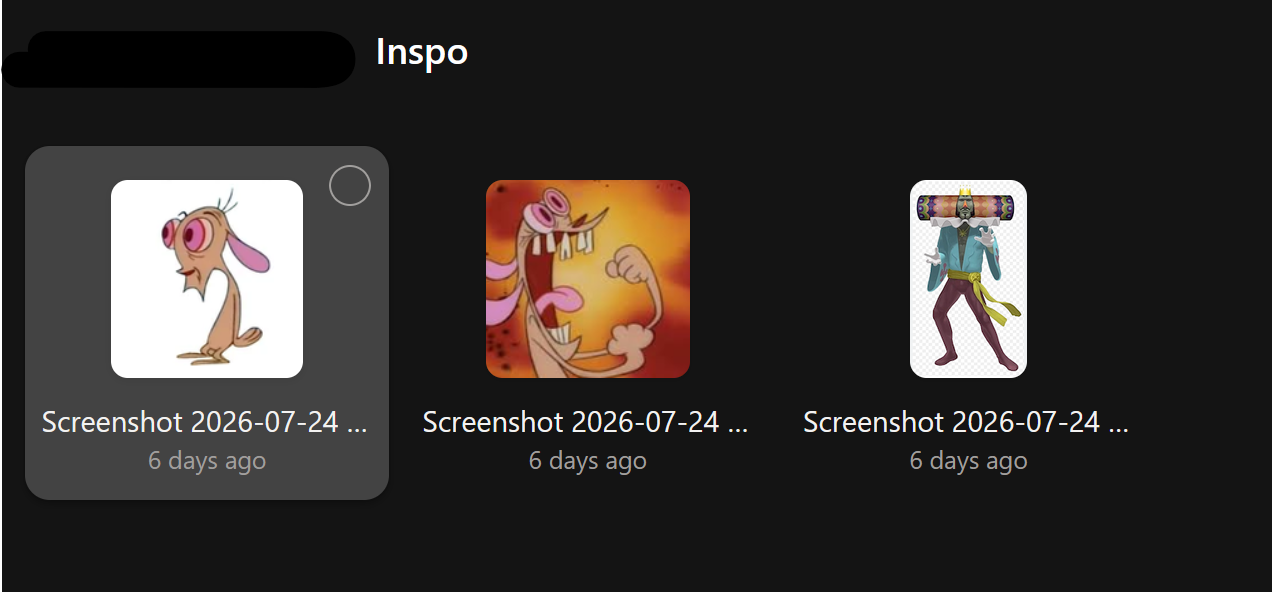Tick the selection circle on the first screenshot
This screenshot has width=1272, height=592.
(350, 185)
